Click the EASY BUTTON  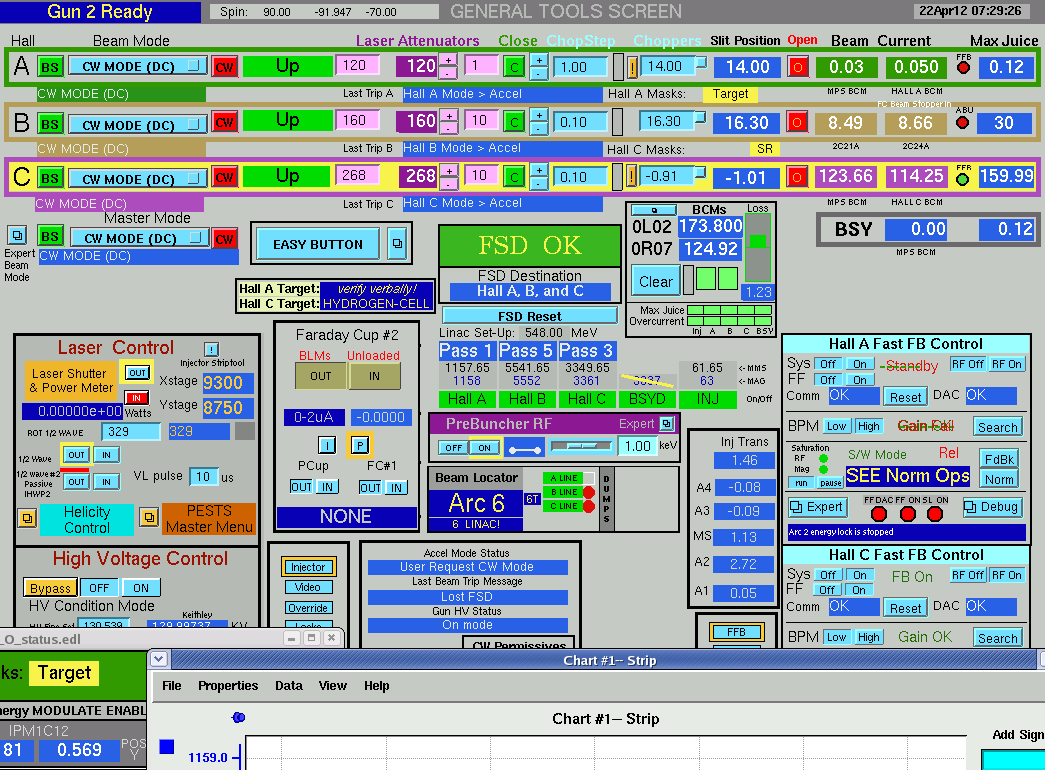[318, 244]
